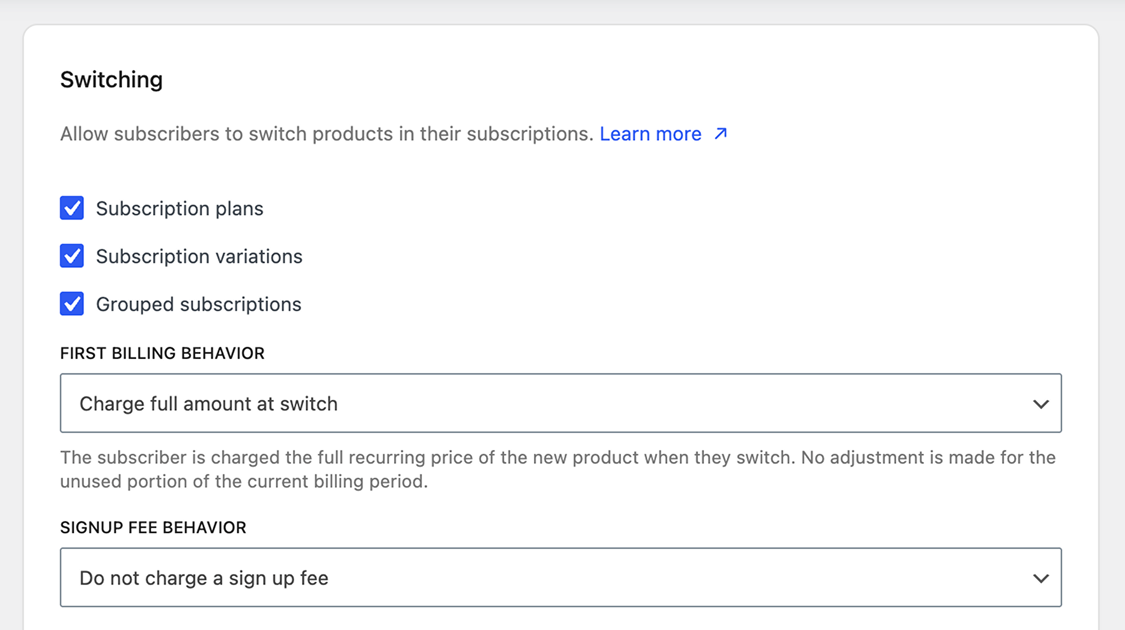Uncheck the Subscription variations checkbox
Image resolution: width=1125 pixels, height=630 pixels.
(72, 256)
